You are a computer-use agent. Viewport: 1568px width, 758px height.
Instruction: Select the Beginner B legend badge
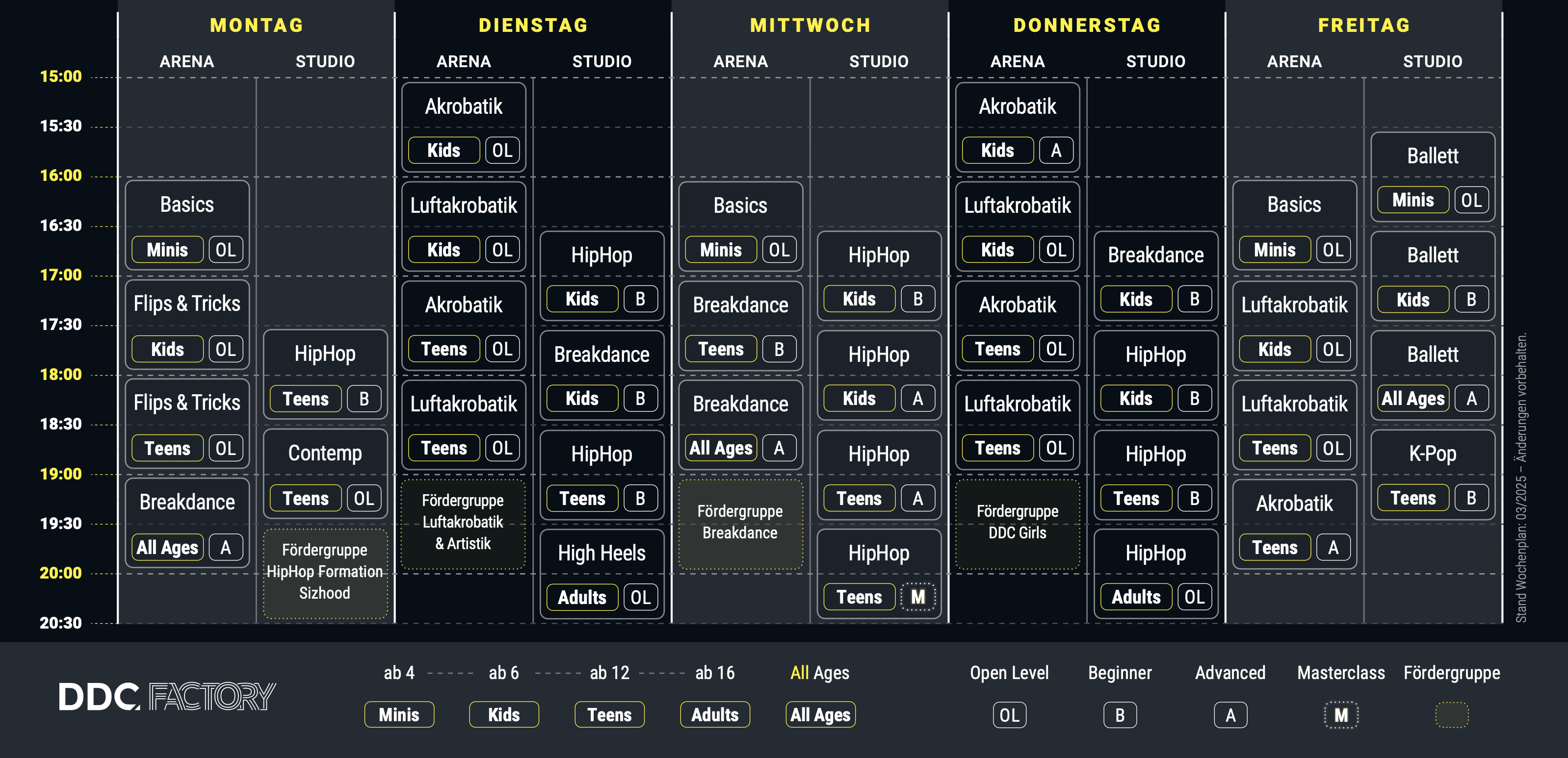click(x=1120, y=715)
